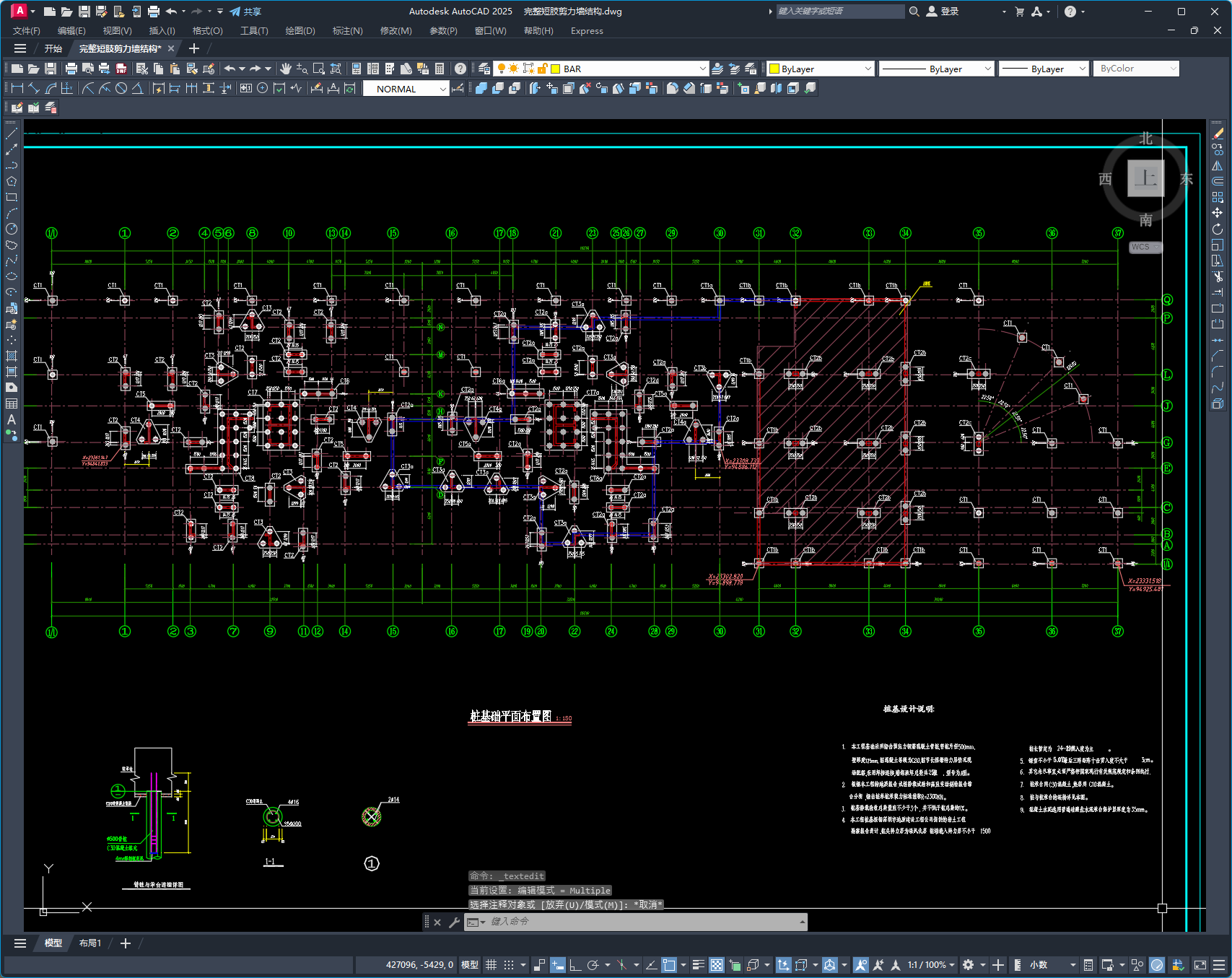
Task: Select the Arc Length dimension tool
Action: point(51,88)
